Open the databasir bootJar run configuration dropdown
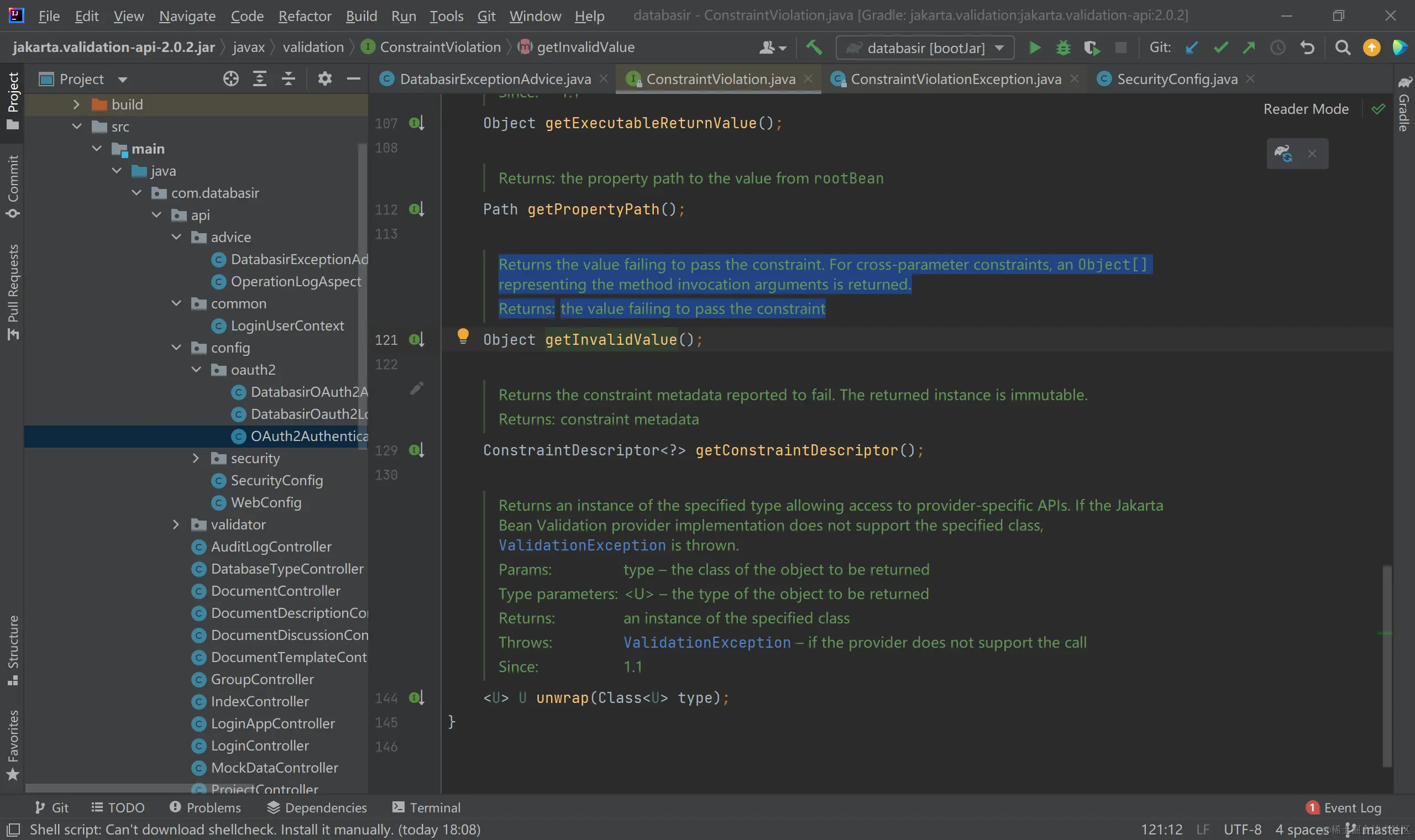 (925, 48)
